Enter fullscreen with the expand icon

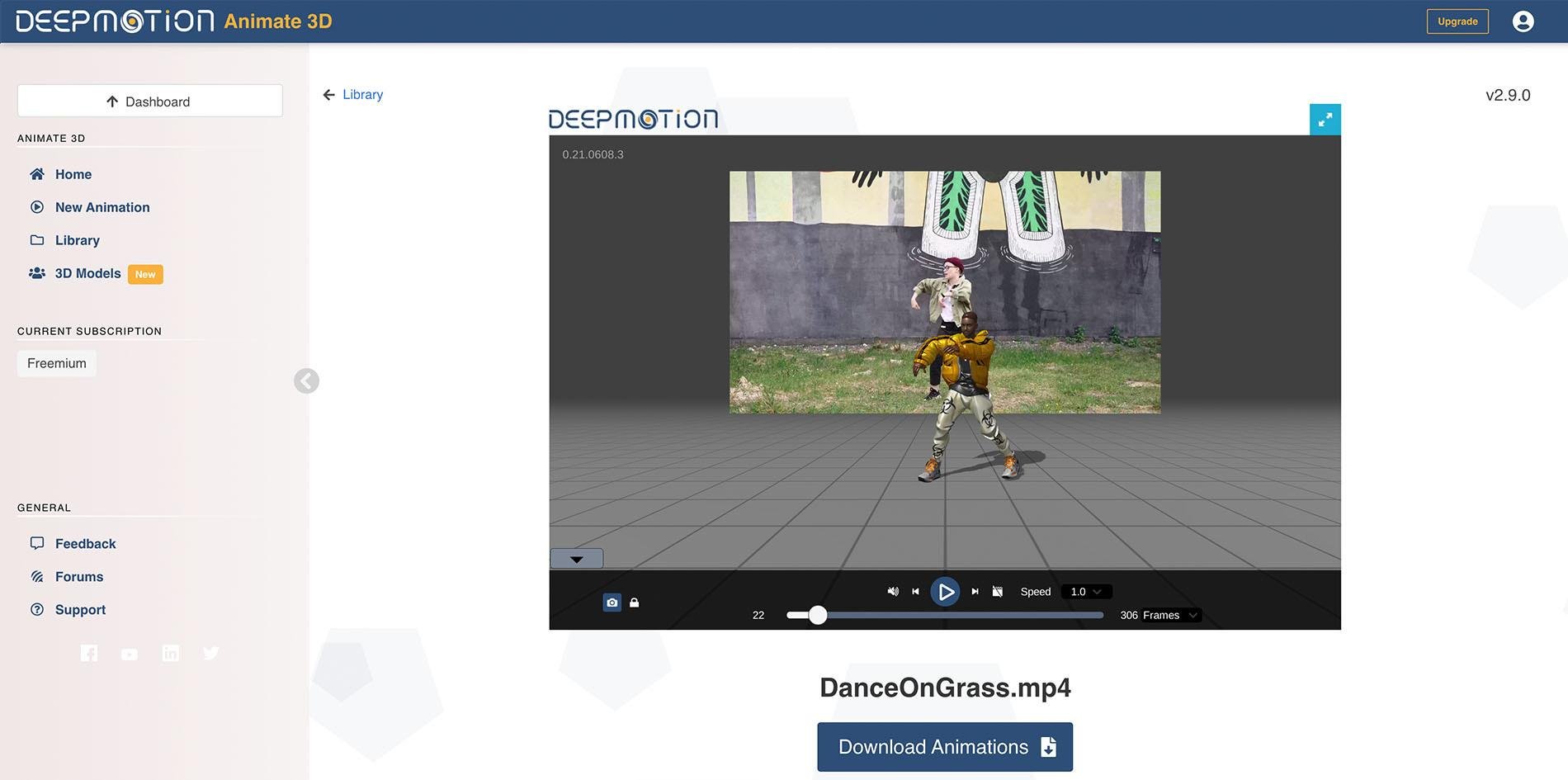pos(1325,120)
